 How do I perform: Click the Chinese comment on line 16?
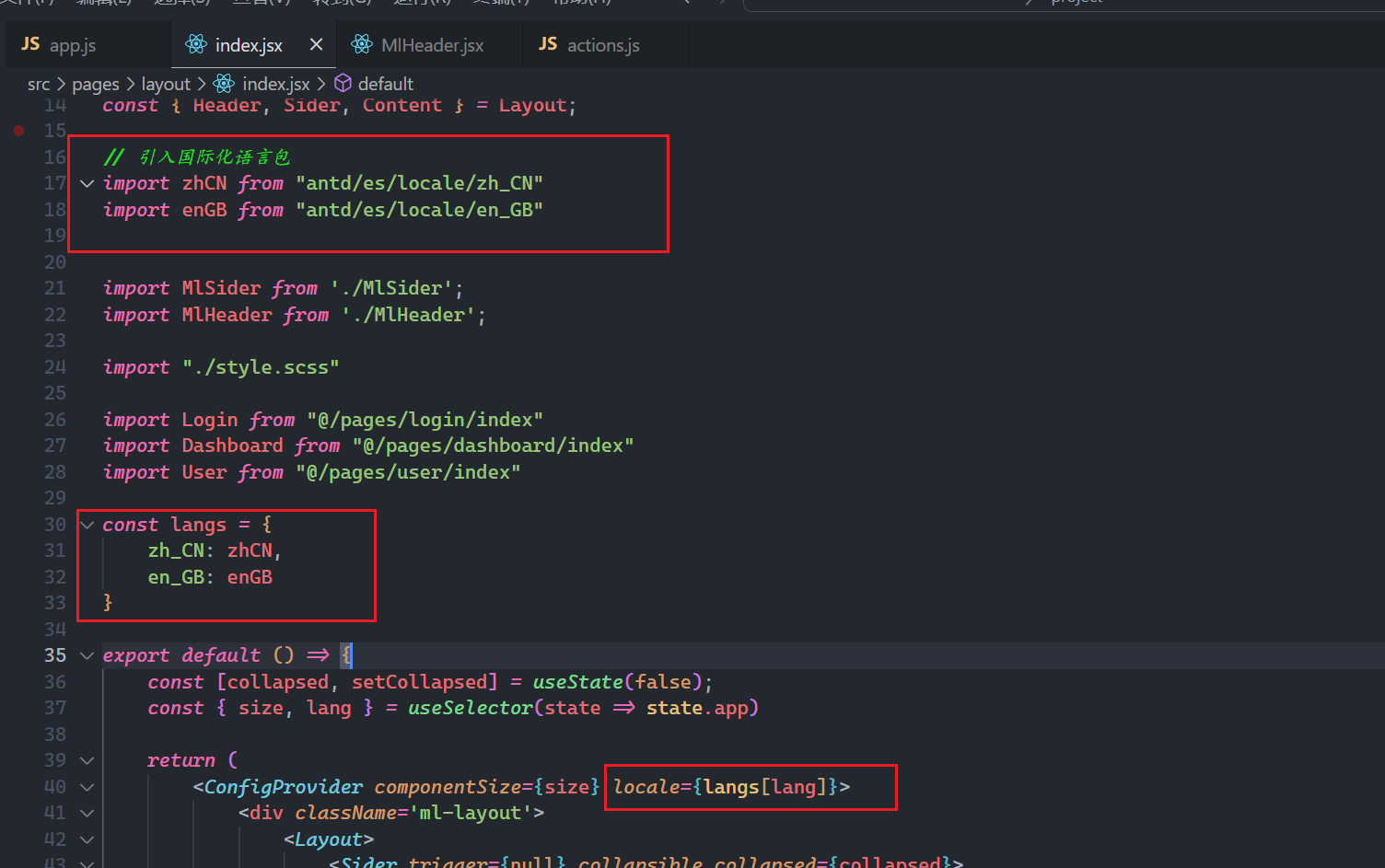click(x=196, y=157)
